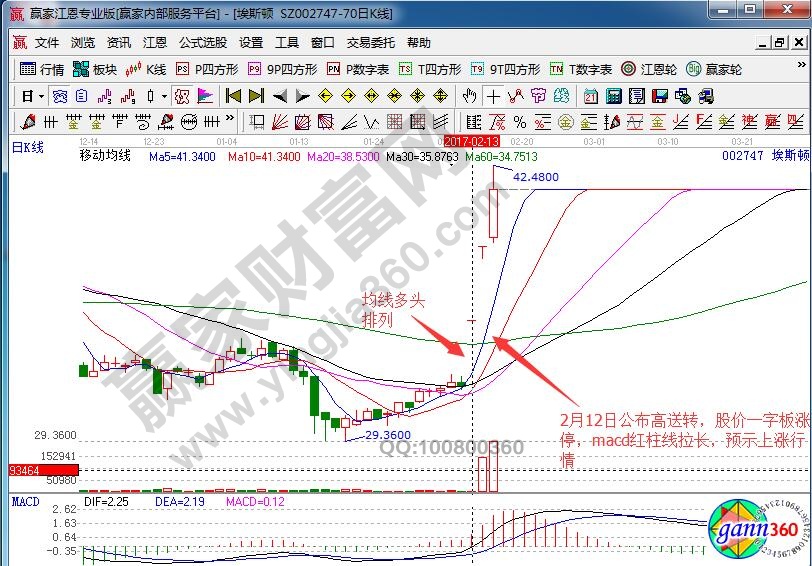Open the 公式选股 menu

tap(202, 43)
